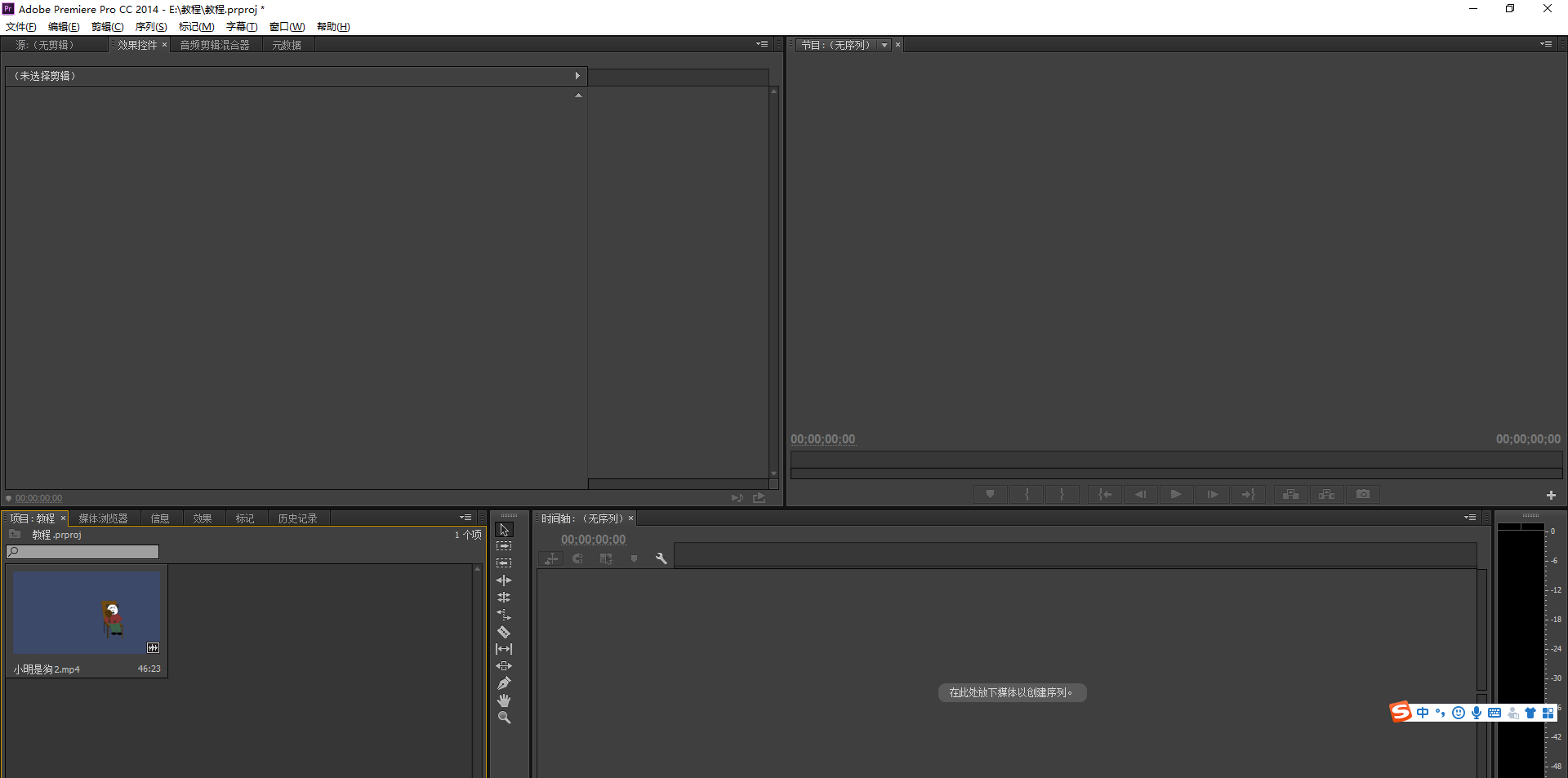Open Timeline panel menu
This screenshot has width=1568, height=778.
coord(1470,517)
